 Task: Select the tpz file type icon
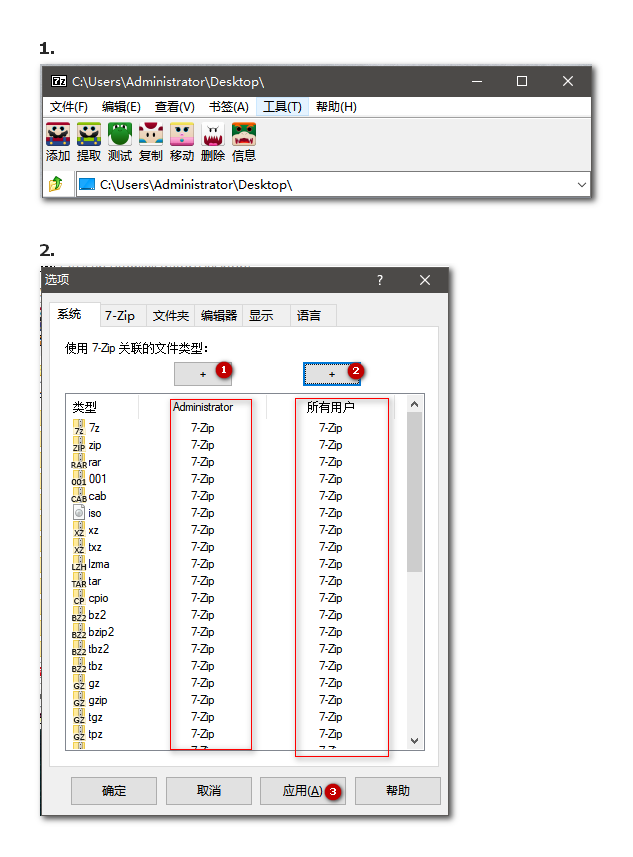(79, 733)
